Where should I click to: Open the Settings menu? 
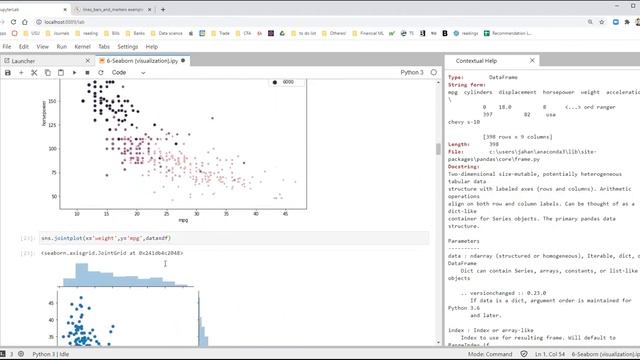pos(128,47)
